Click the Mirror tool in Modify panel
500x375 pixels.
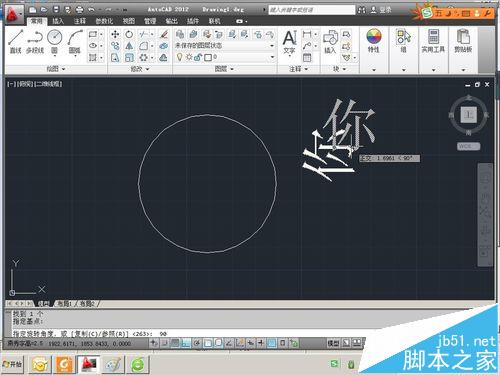129,46
